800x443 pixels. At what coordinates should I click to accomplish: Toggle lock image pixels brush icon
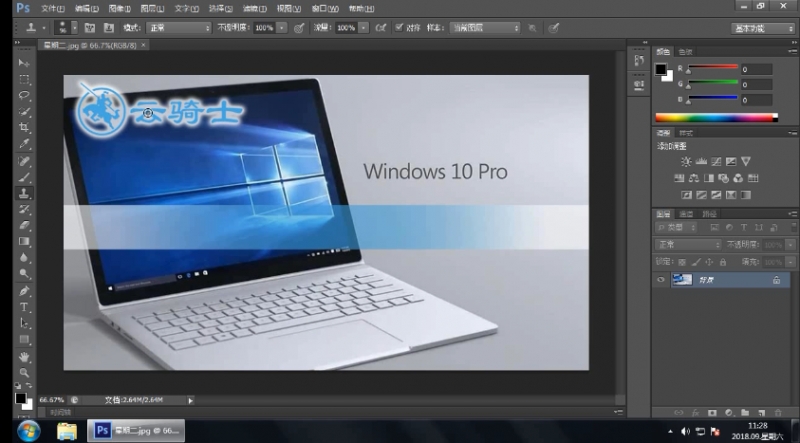click(696, 262)
